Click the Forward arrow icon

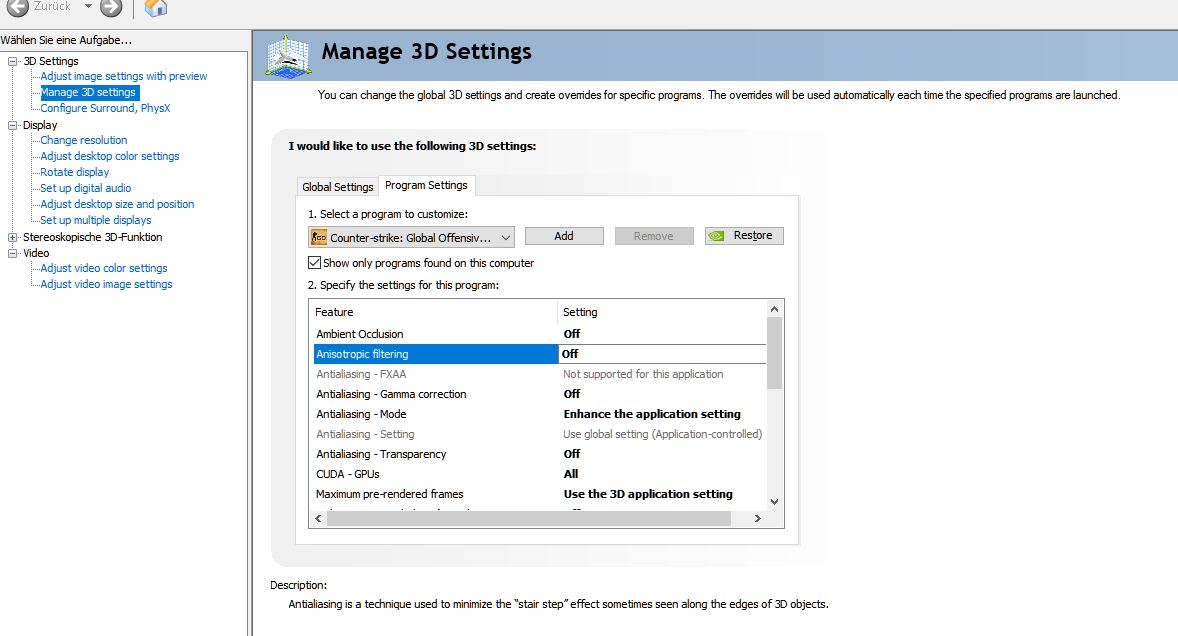pos(111,8)
